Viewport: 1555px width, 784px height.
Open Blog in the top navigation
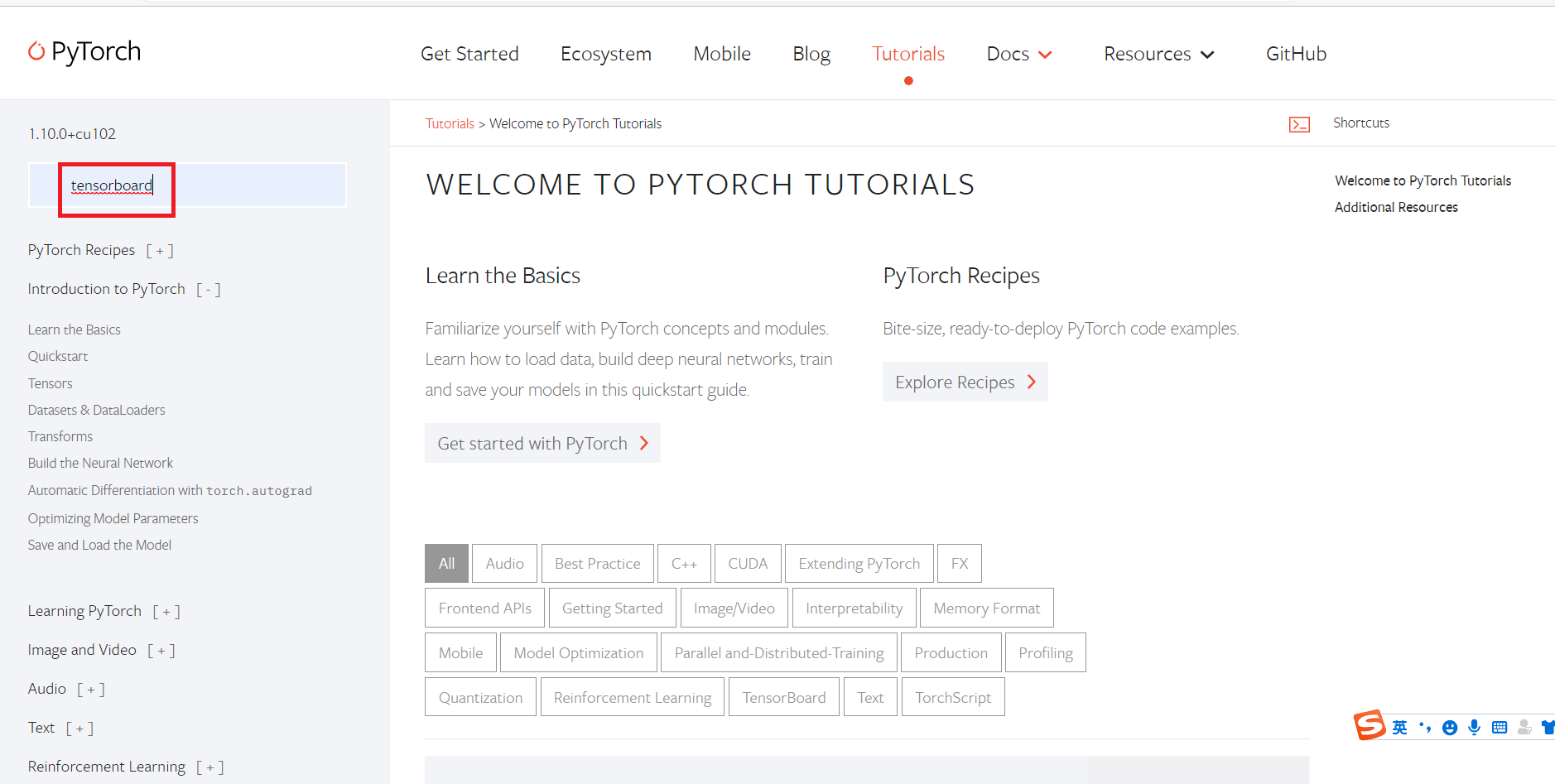tap(811, 54)
